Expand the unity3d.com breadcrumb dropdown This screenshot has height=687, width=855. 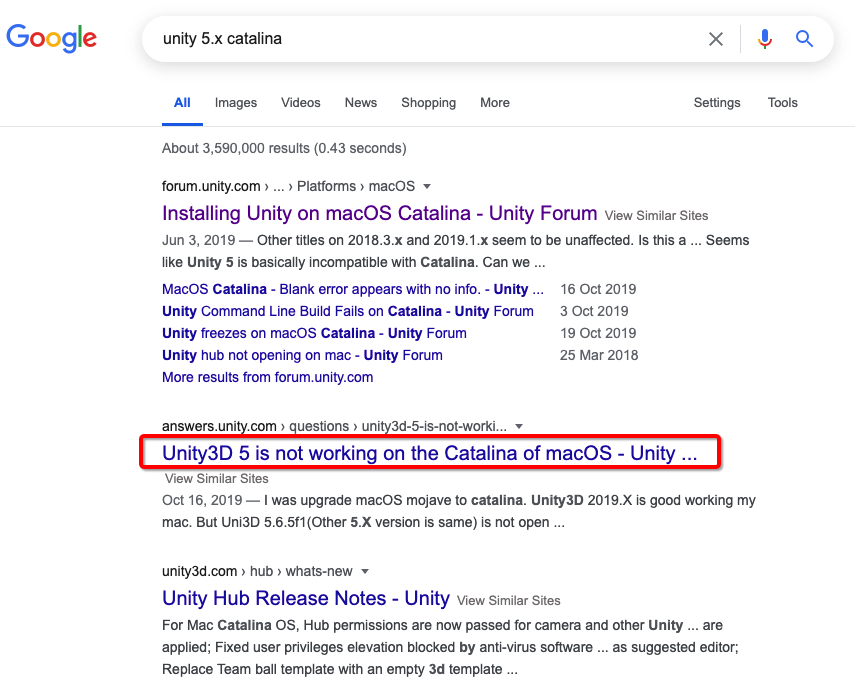tap(364, 571)
